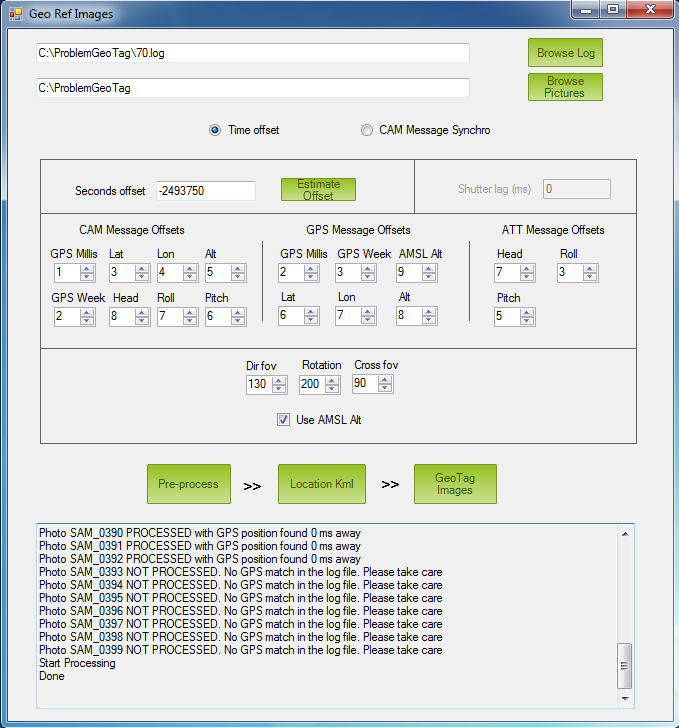Click the Browse Log button
679x728 pixels.
pos(565,53)
